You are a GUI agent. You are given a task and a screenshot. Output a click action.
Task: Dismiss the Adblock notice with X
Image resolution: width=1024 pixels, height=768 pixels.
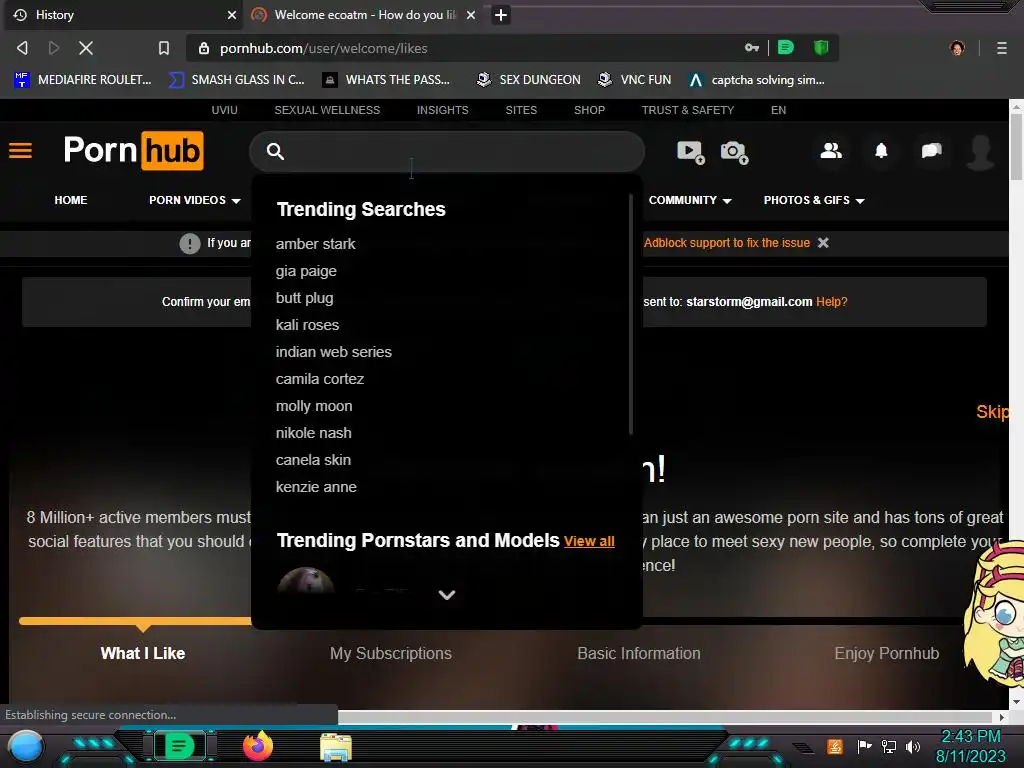pyautogui.click(x=824, y=242)
